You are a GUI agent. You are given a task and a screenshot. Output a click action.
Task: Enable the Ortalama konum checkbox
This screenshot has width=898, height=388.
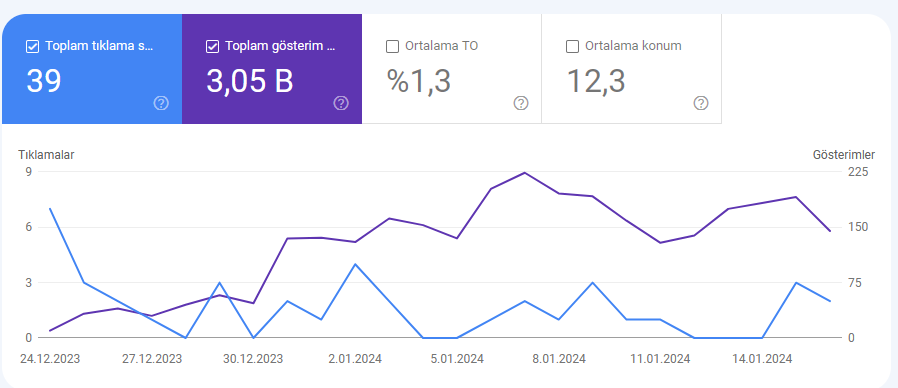click(x=572, y=47)
